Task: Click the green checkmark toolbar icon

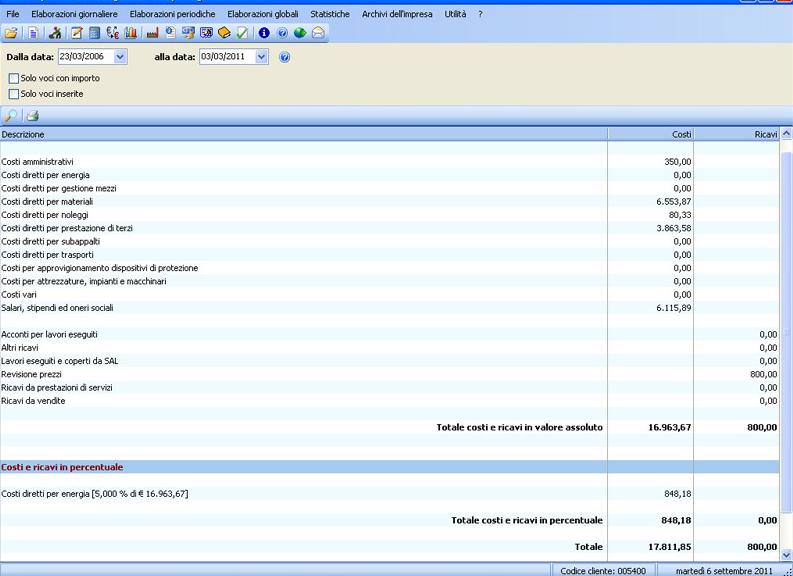Action: pyautogui.click(x=242, y=33)
